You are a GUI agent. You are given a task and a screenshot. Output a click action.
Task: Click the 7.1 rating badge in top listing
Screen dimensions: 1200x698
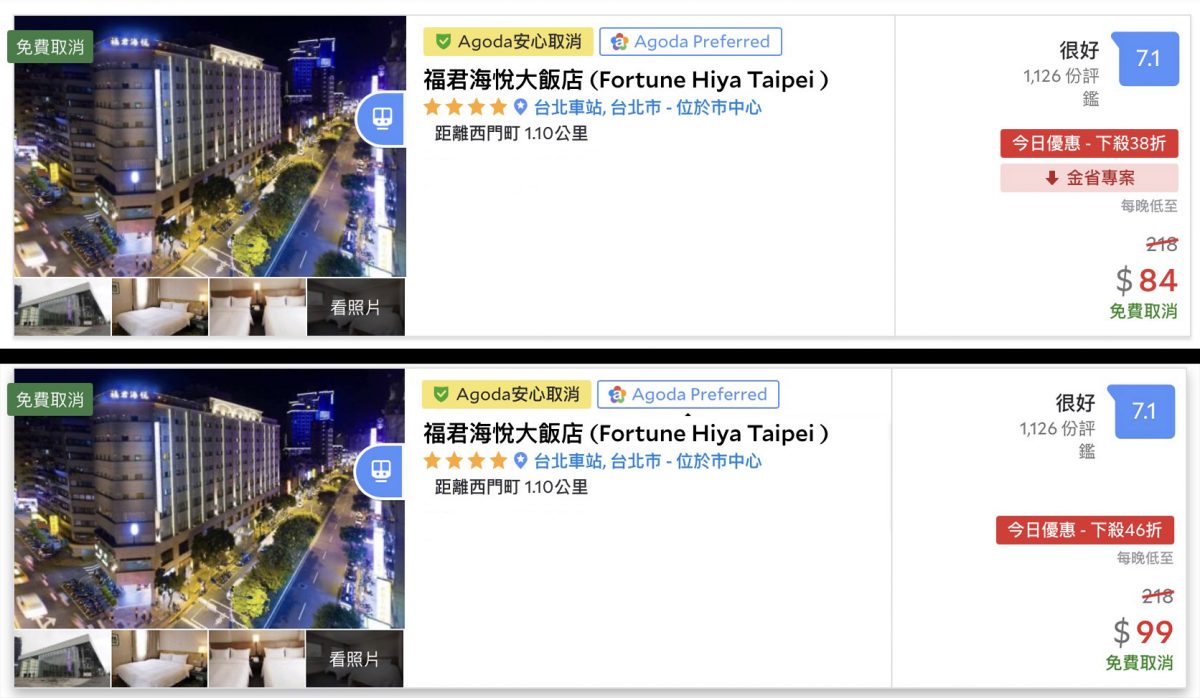point(1148,58)
